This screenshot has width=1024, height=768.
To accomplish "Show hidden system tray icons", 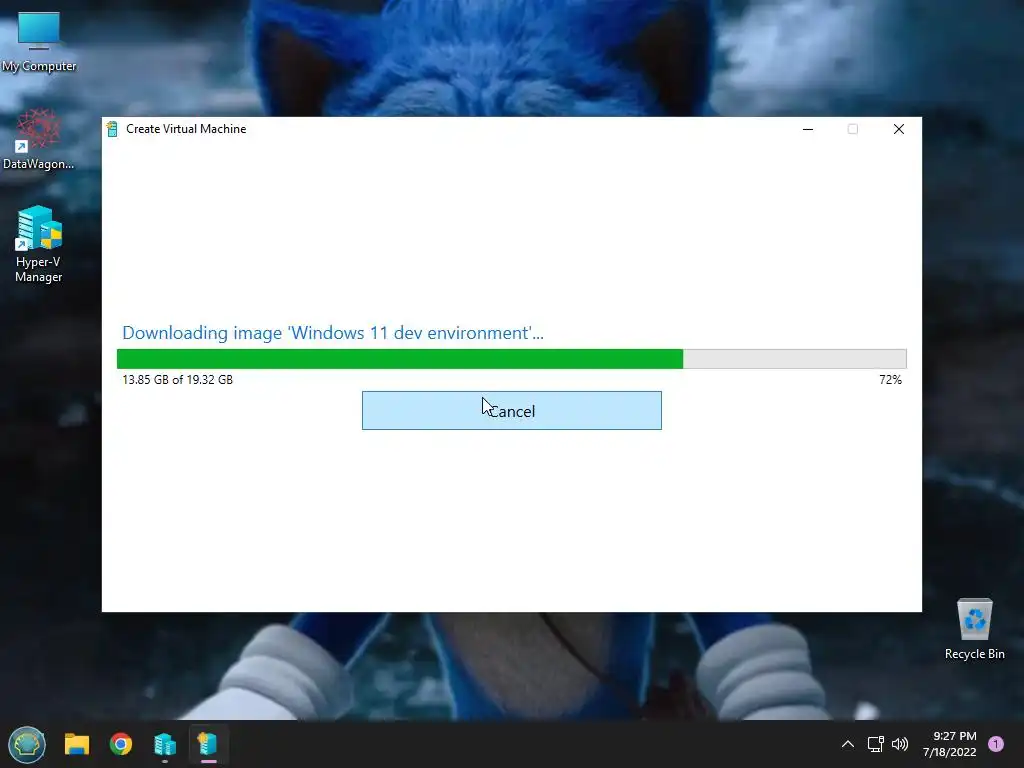I will (848, 744).
